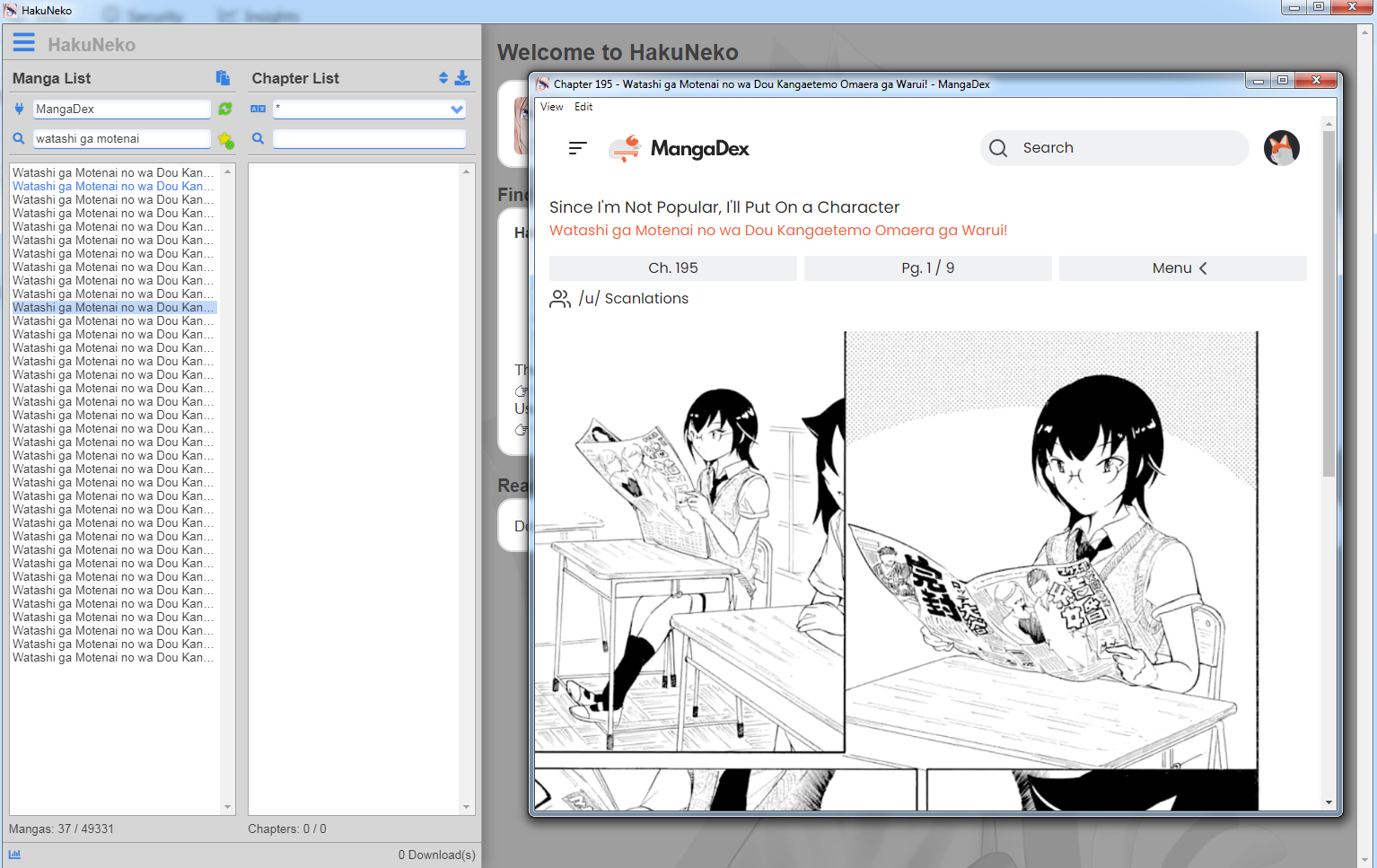Click the chapter list scrollbar
This screenshot has width=1377, height=868.
tap(467, 488)
